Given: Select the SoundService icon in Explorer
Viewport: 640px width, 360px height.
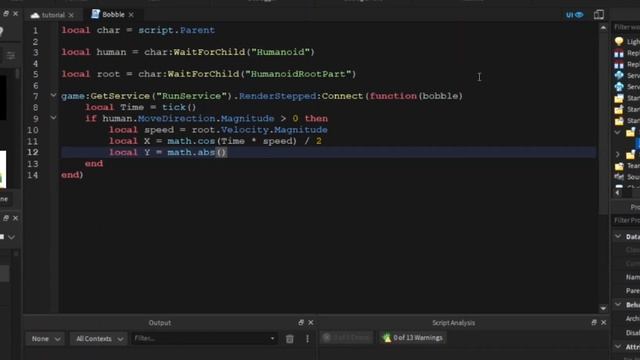Looking at the screenshot, I should point(619,177).
